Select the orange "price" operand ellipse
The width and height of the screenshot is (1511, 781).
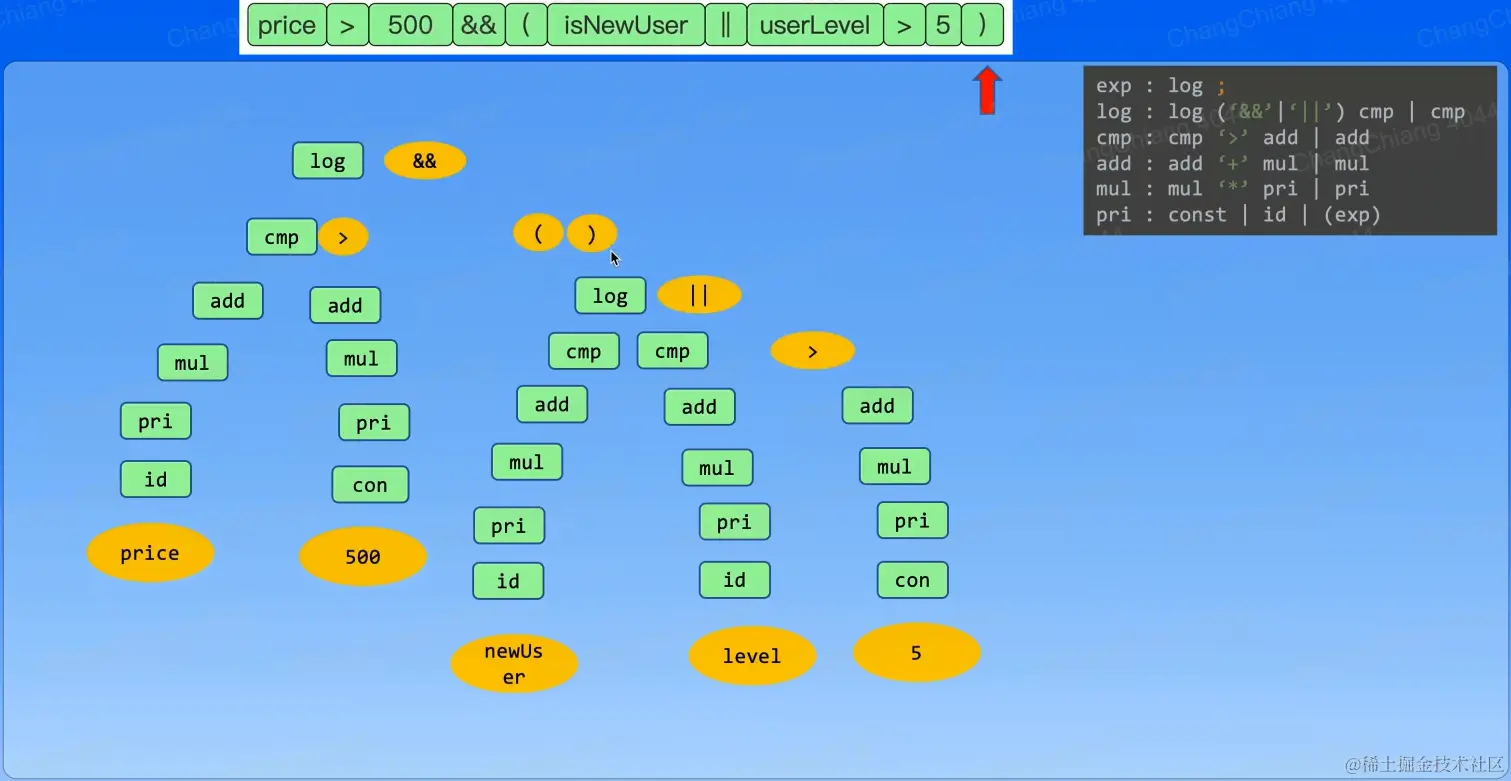tap(150, 552)
